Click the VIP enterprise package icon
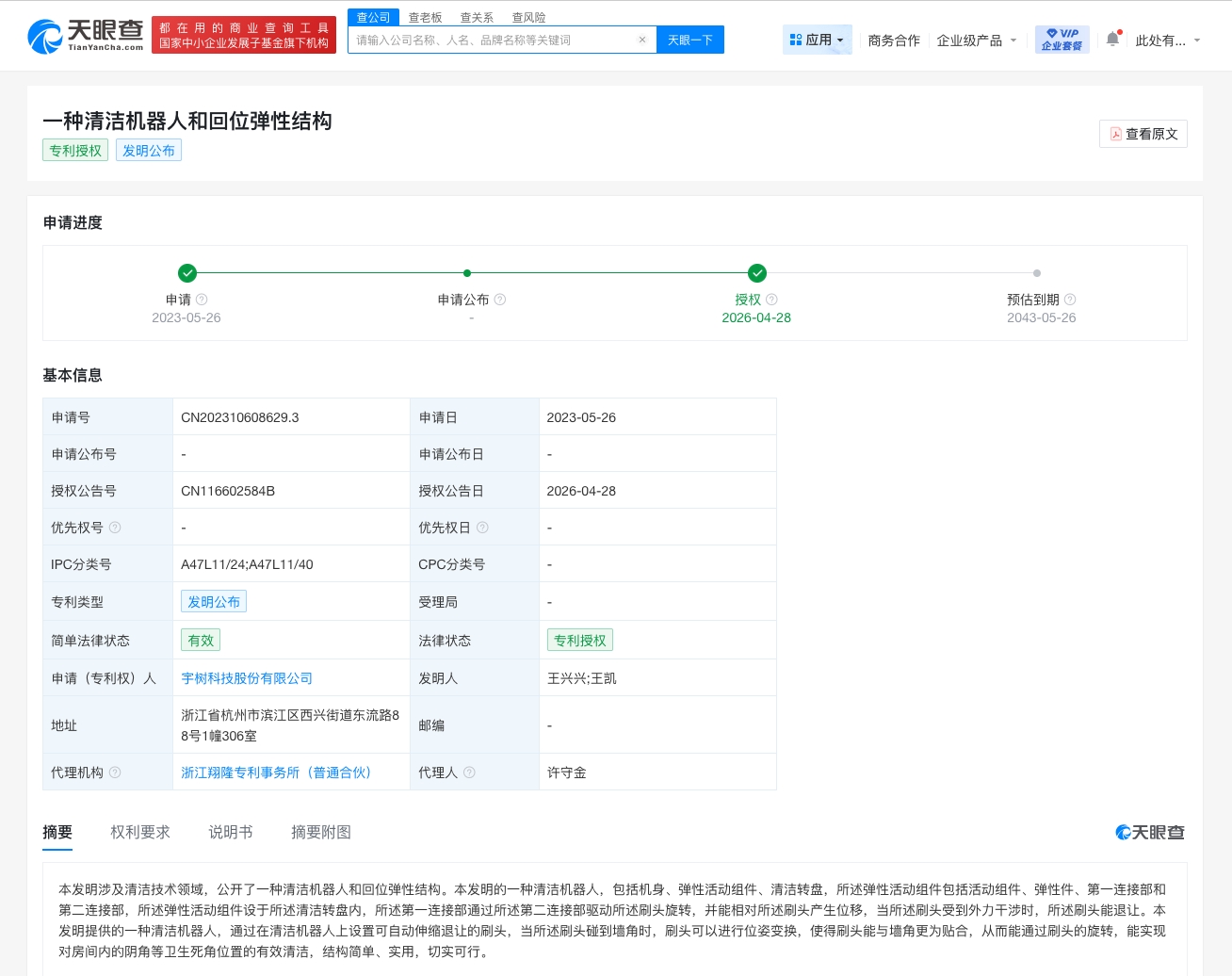This screenshot has width=1232, height=976. (x=1062, y=40)
